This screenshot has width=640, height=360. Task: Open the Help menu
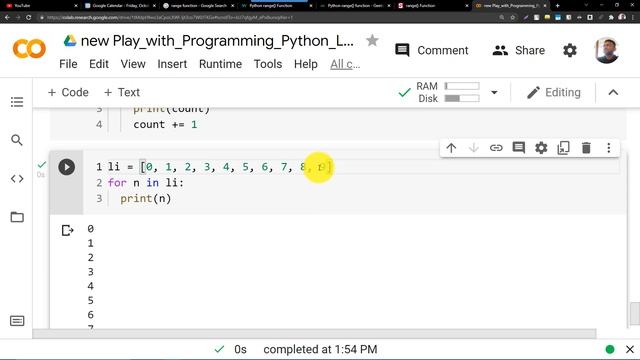306,64
